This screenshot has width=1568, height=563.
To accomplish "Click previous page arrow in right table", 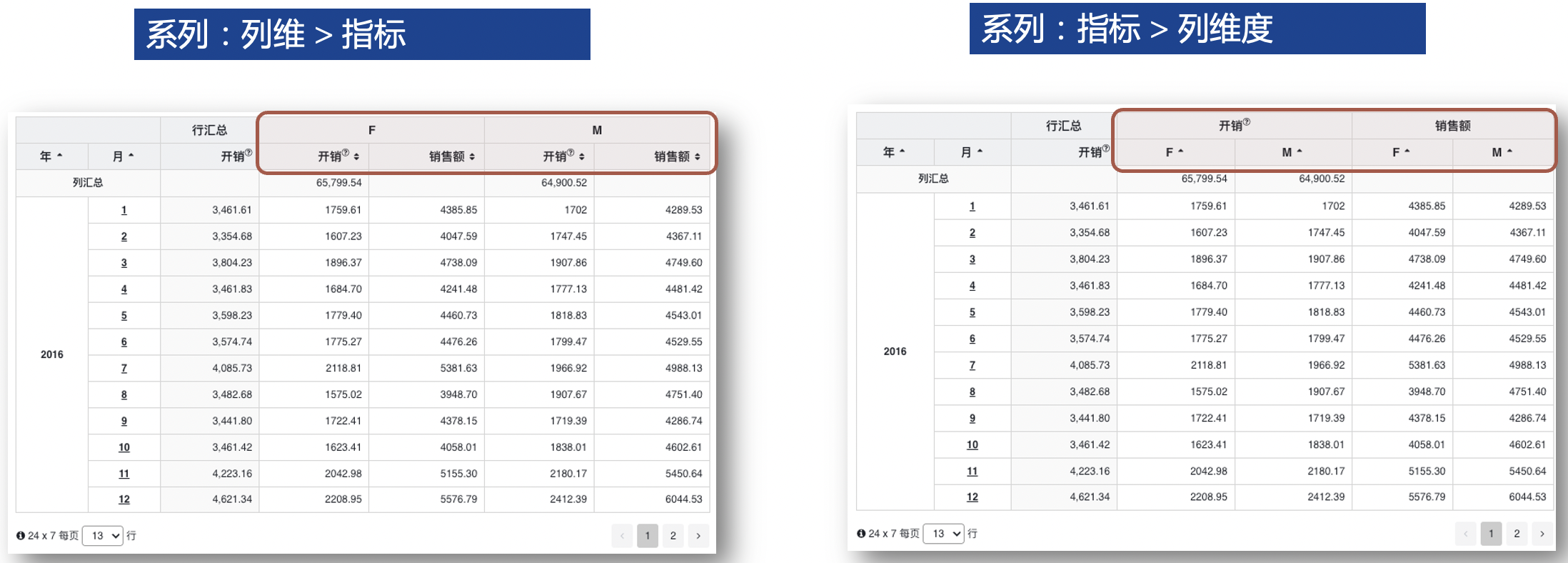I will click(1465, 534).
